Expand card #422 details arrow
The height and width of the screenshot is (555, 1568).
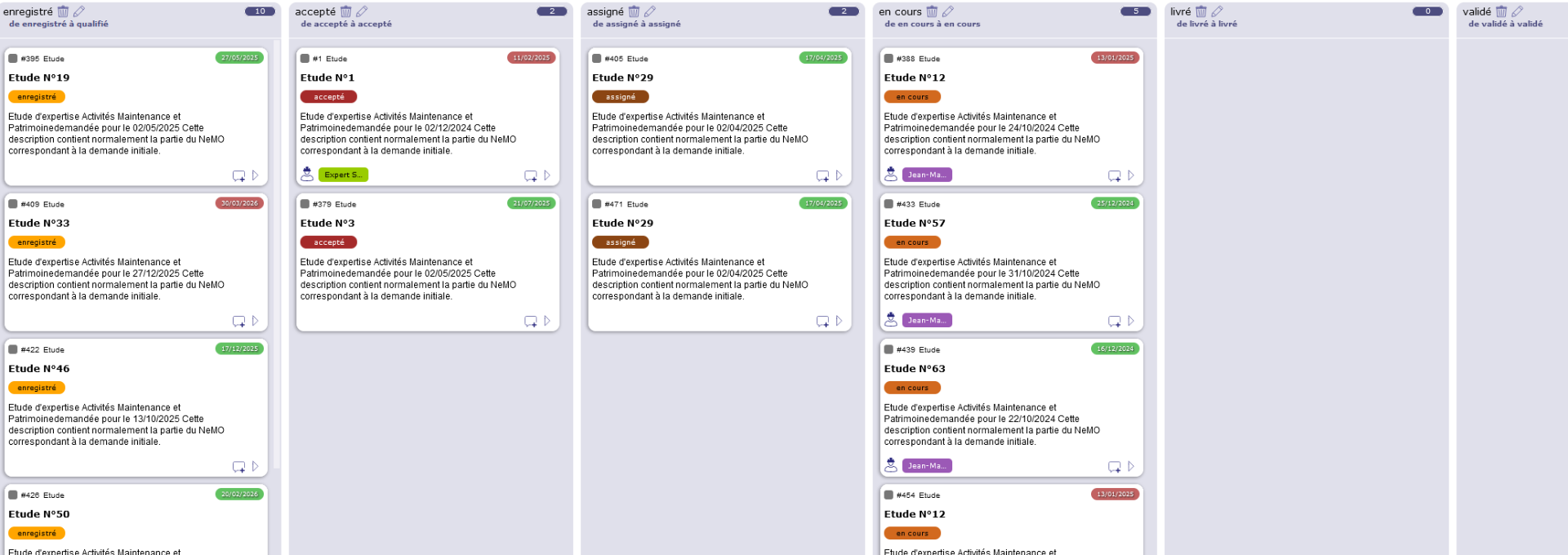pyautogui.click(x=256, y=466)
